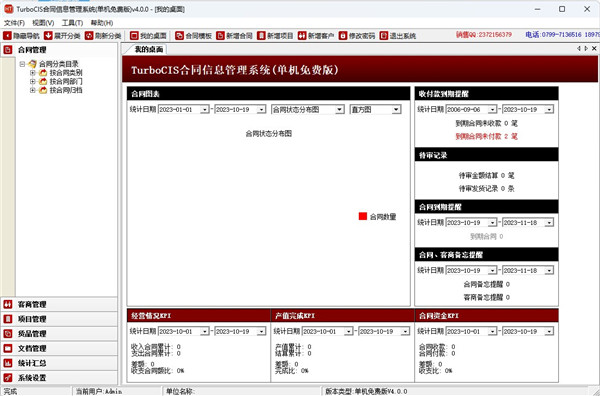Click the 待审发货记录 0 条 link
Viewport: 600px width, 396px height.
coord(486,189)
